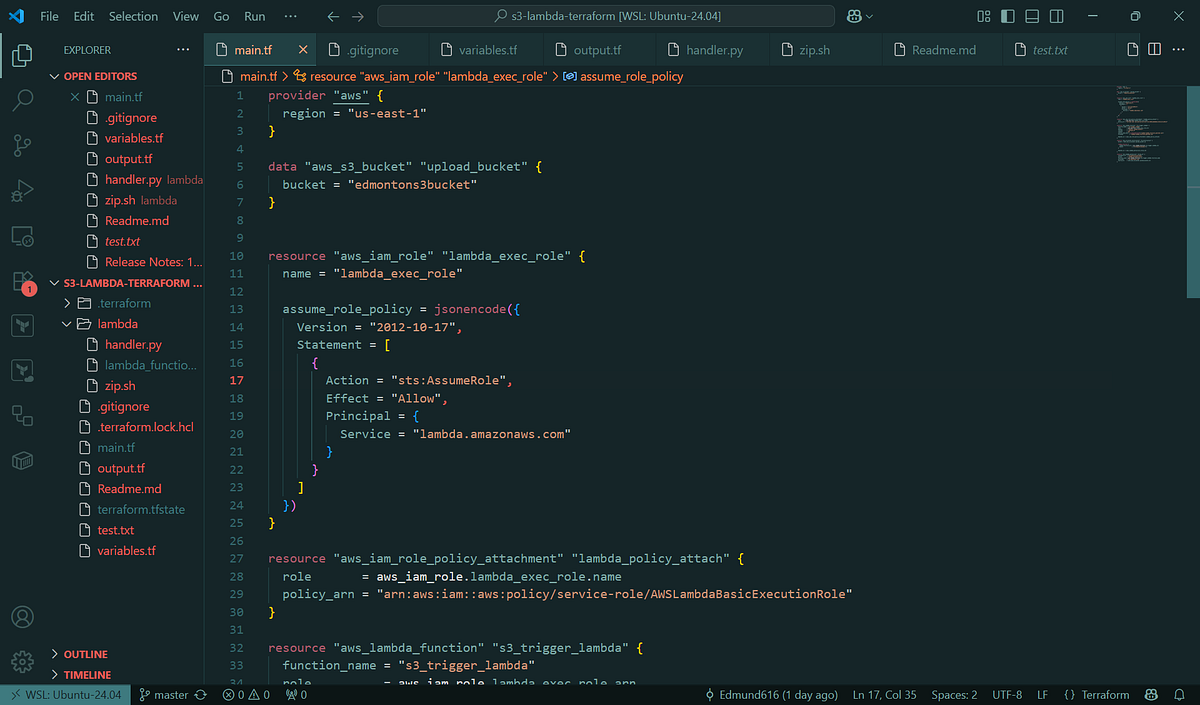Toggle the panel layout control in the title bar

pyautogui.click(x=1032, y=16)
